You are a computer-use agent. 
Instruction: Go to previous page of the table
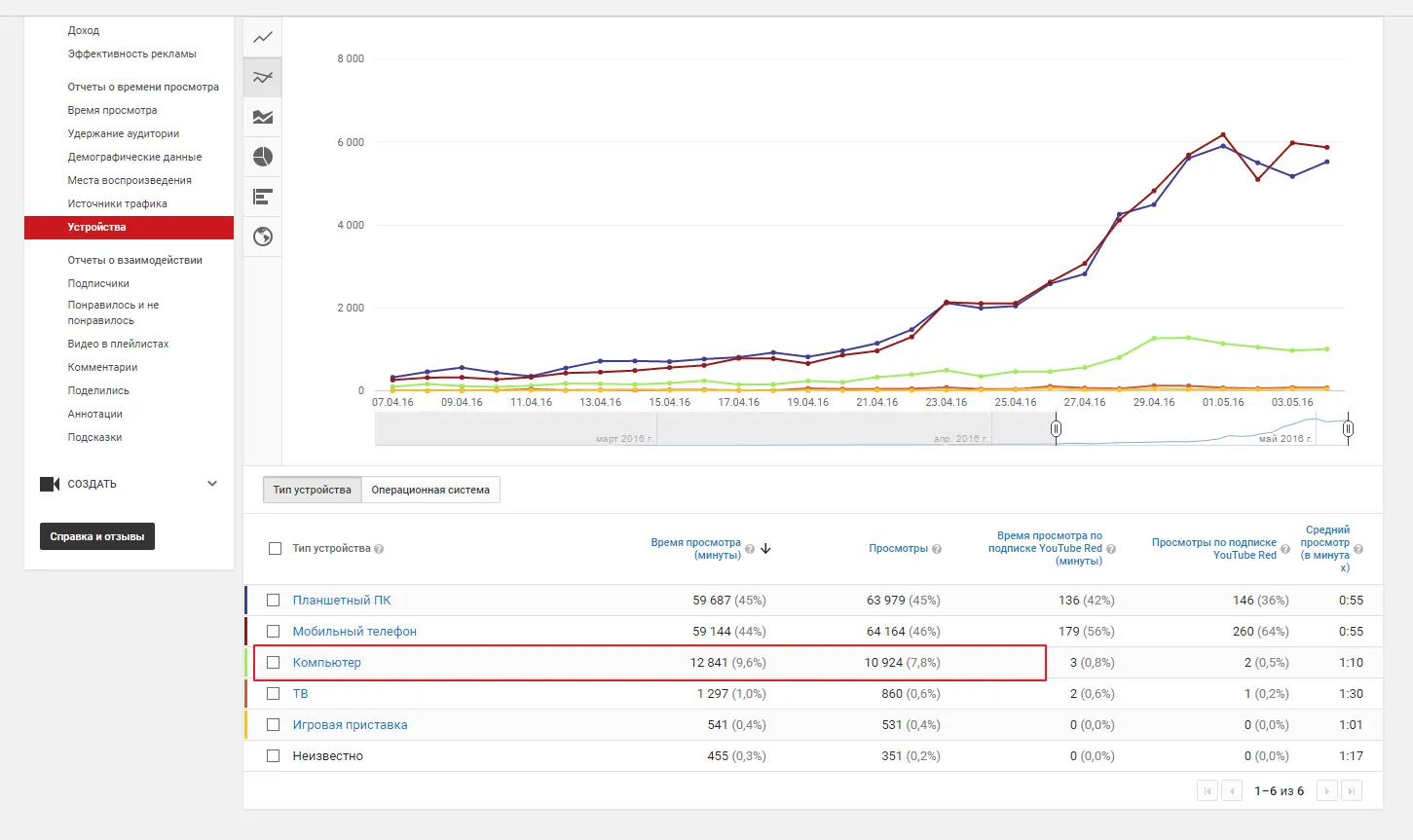click(x=1232, y=791)
